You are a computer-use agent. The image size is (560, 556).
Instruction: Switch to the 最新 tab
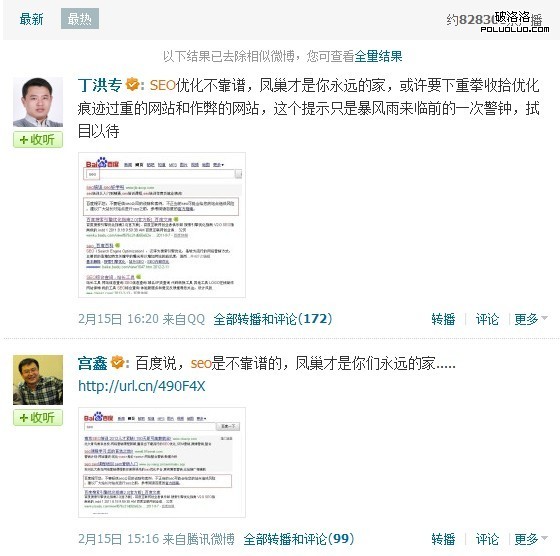tap(31, 19)
